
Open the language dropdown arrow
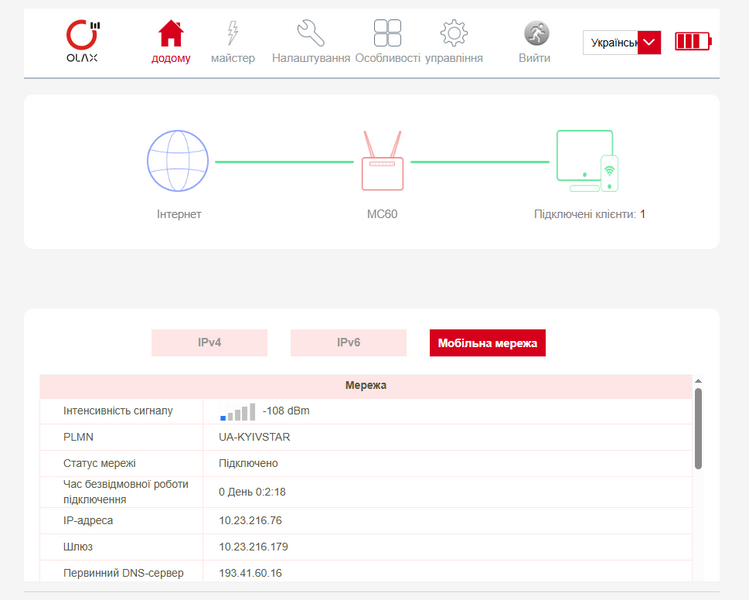tap(649, 43)
